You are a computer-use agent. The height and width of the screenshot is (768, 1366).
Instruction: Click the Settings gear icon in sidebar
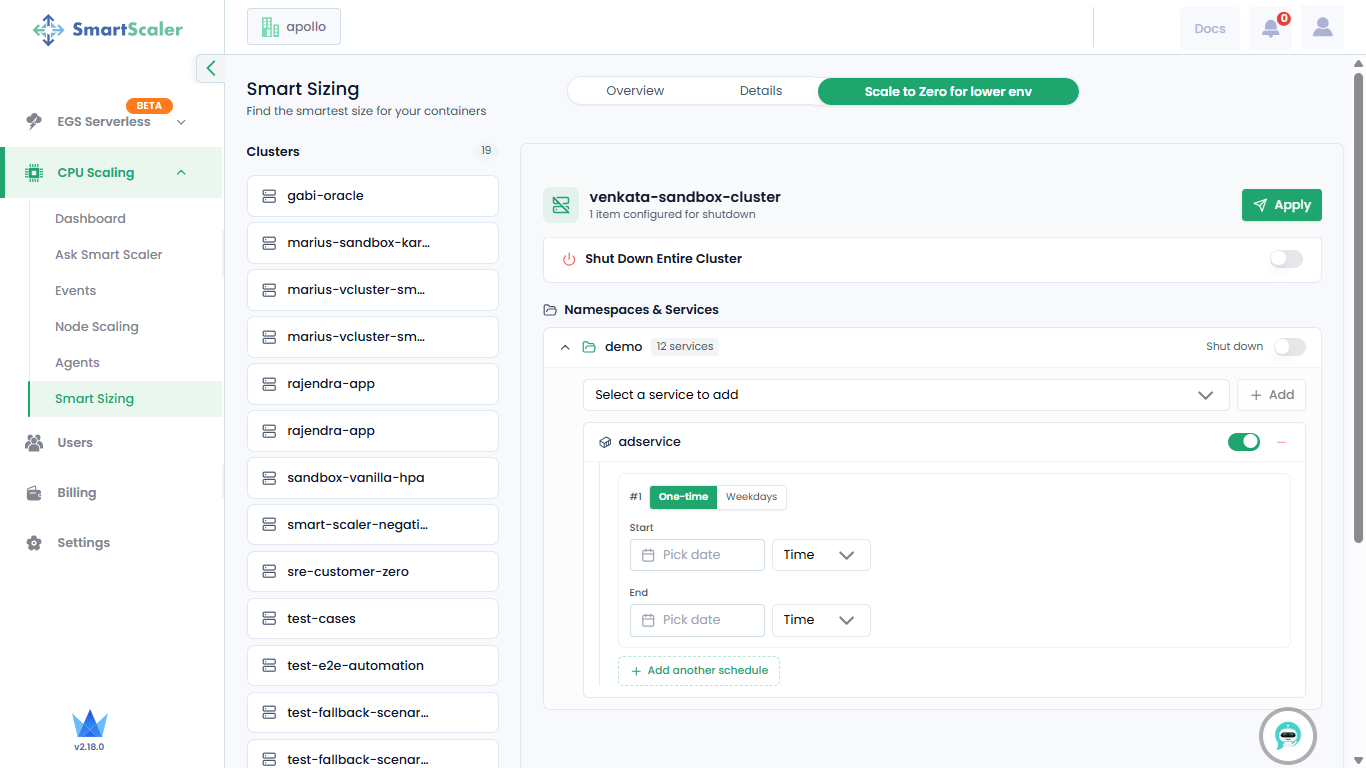[34, 543]
